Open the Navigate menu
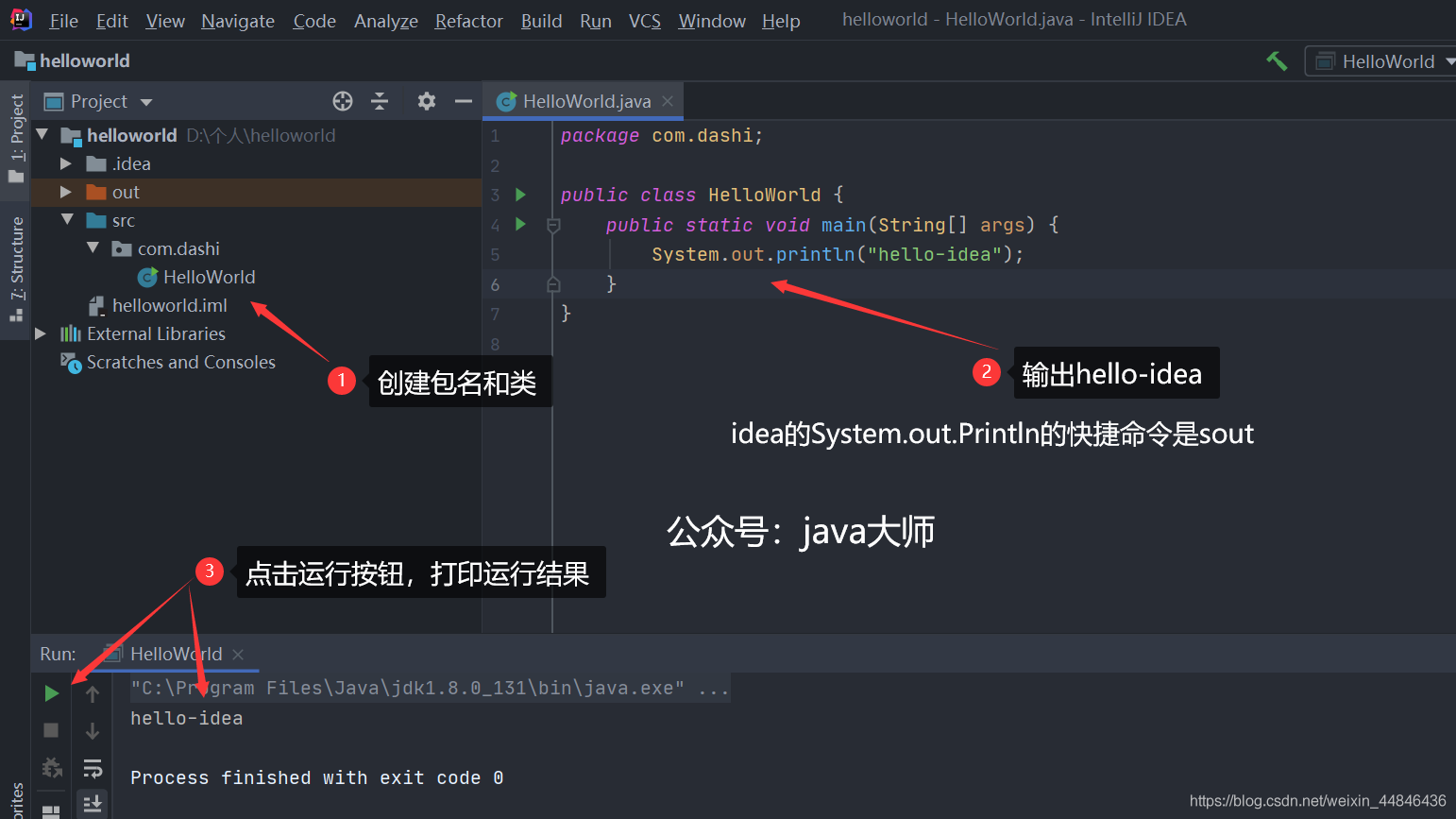This screenshot has width=1456, height=819. coord(238,21)
